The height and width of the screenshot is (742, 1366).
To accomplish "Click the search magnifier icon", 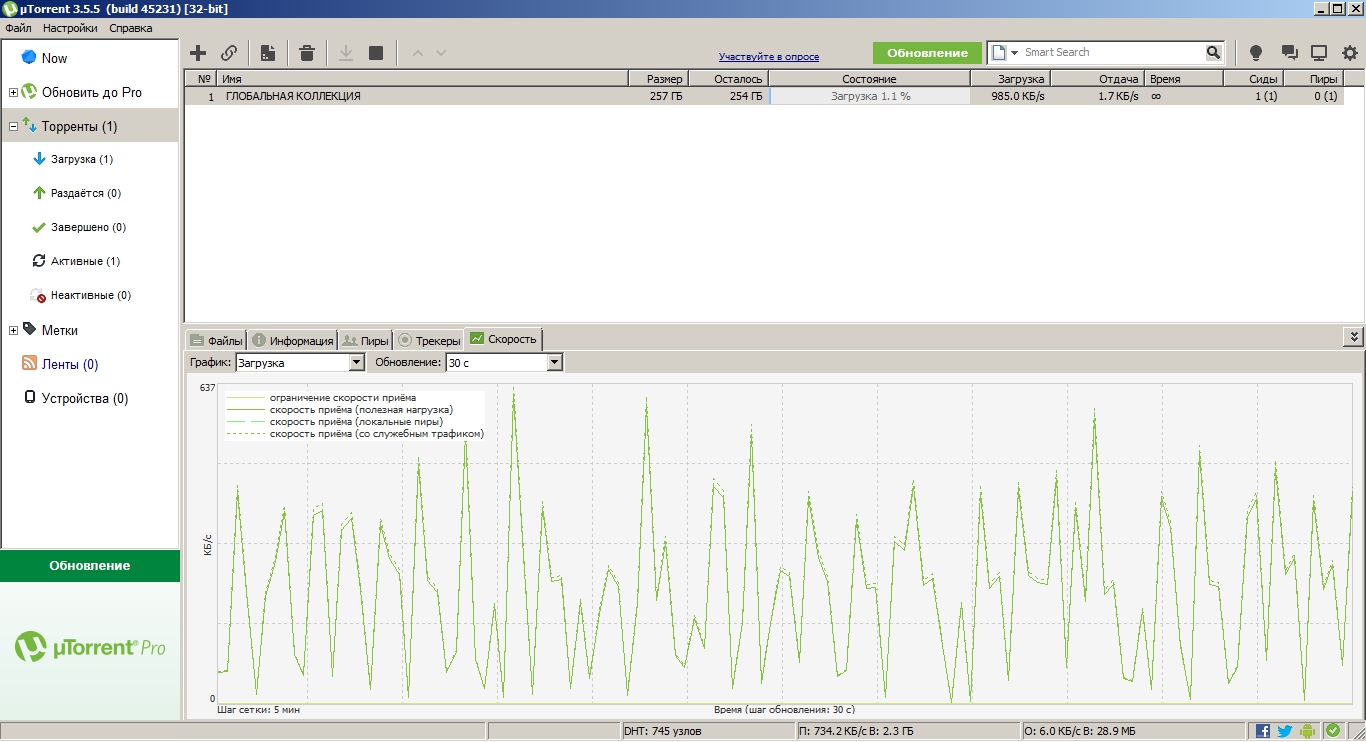I will (x=1213, y=52).
